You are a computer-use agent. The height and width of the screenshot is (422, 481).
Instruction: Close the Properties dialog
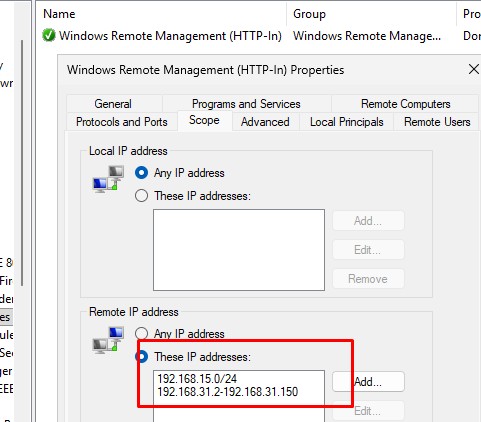coord(474,69)
